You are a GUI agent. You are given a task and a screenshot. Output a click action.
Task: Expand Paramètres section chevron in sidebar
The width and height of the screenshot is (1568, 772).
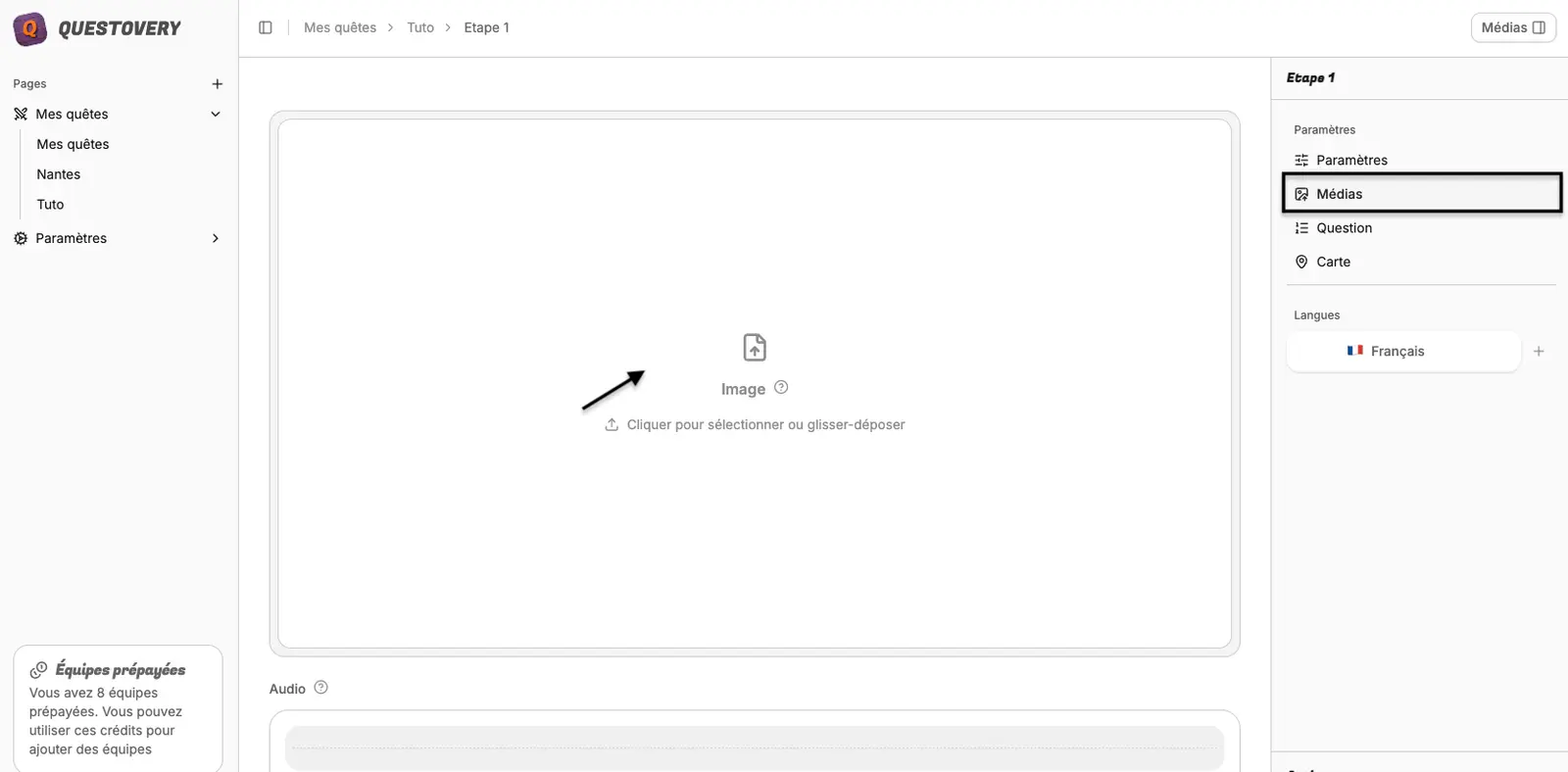click(216, 238)
